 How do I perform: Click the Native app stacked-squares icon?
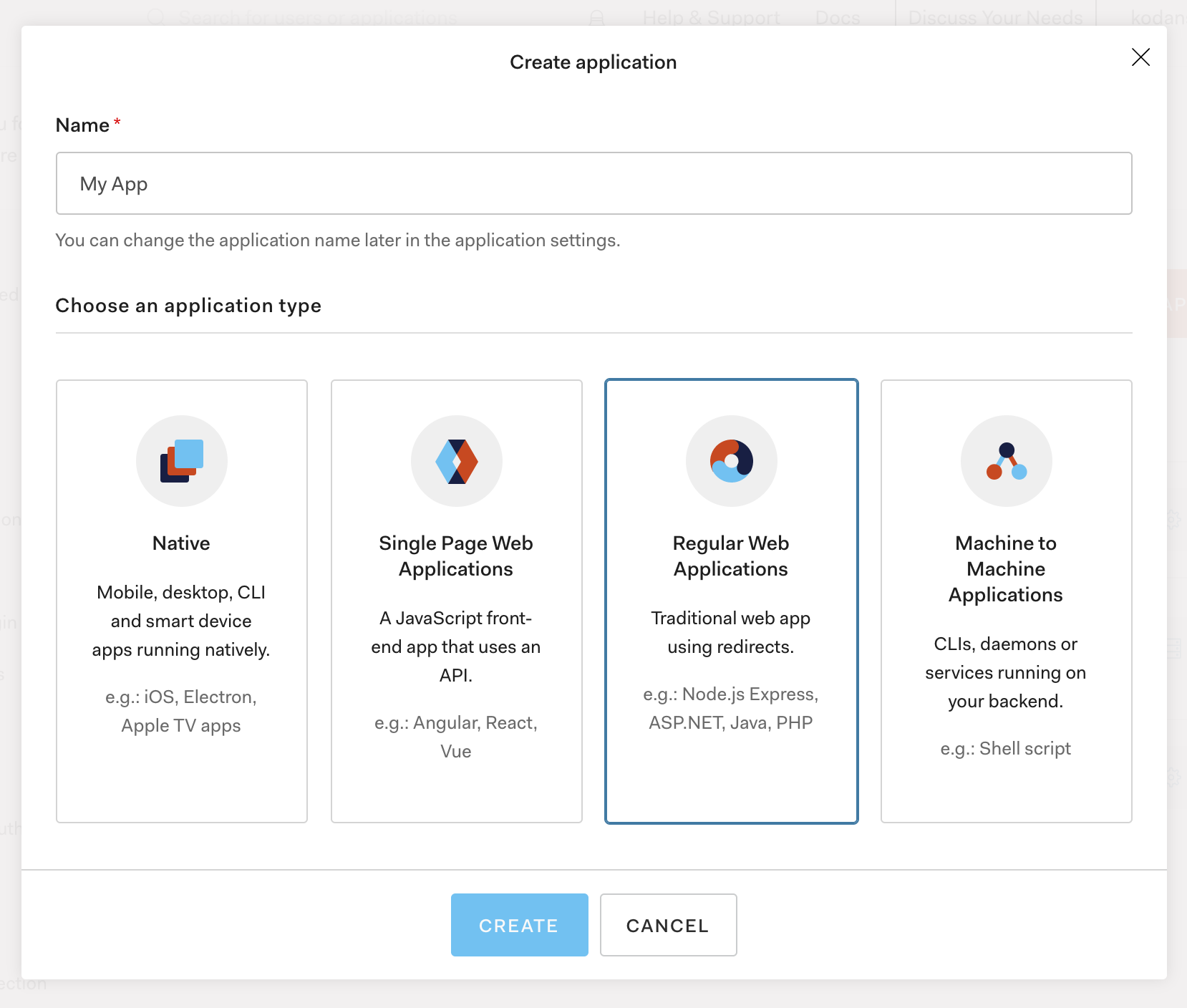(x=182, y=461)
